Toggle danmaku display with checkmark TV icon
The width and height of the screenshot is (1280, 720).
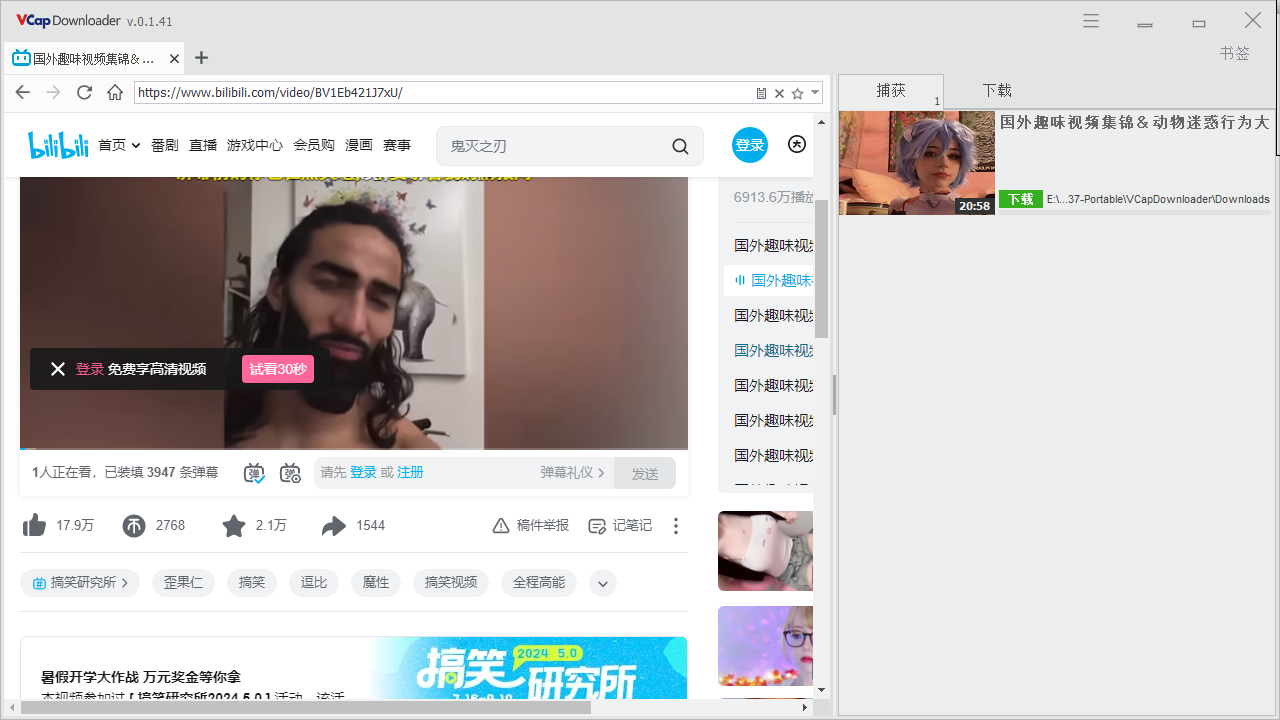(253, 472)
